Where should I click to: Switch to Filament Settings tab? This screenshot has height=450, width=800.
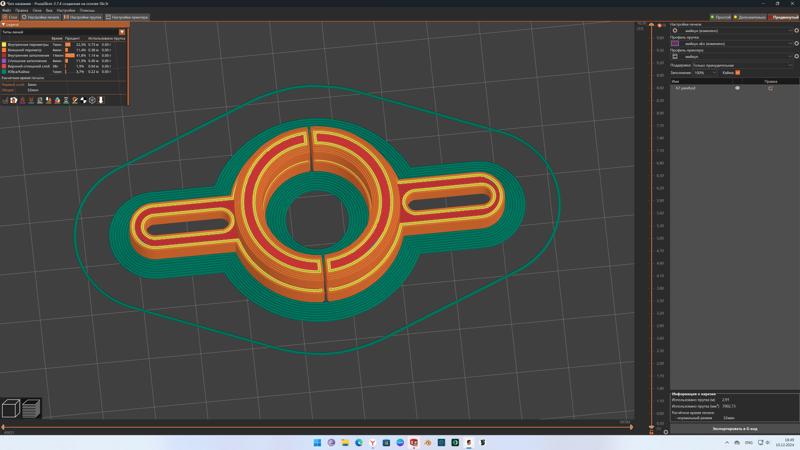[x=83, y=17]
